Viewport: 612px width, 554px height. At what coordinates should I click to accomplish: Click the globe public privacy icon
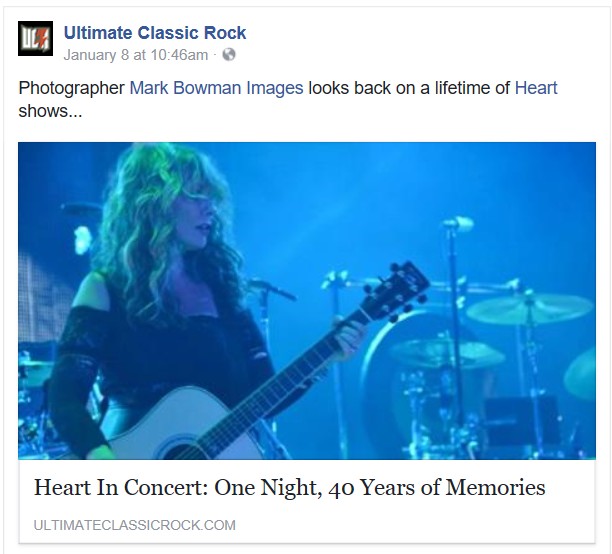click(x=229, y=55)
